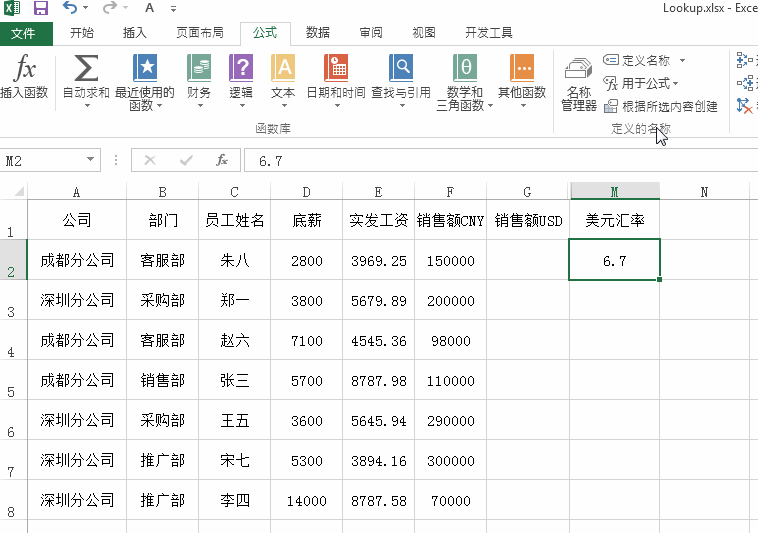Select cell with value 7100
The image size is (758, 533).
(306, 340)
